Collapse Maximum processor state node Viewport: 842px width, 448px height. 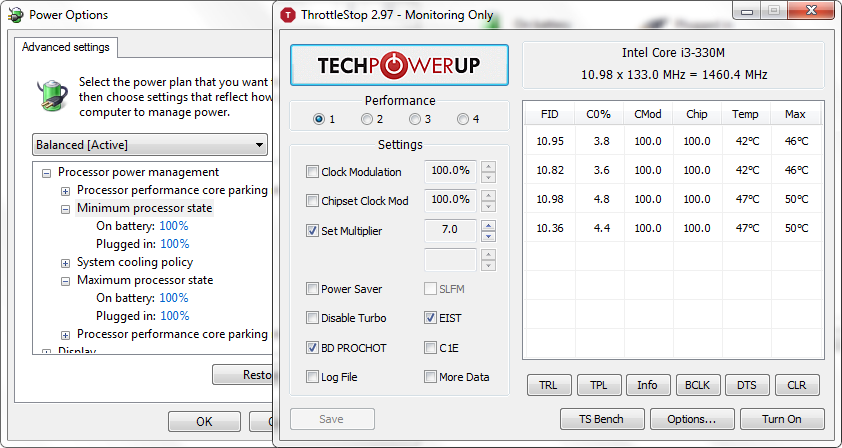coord(66,281)
